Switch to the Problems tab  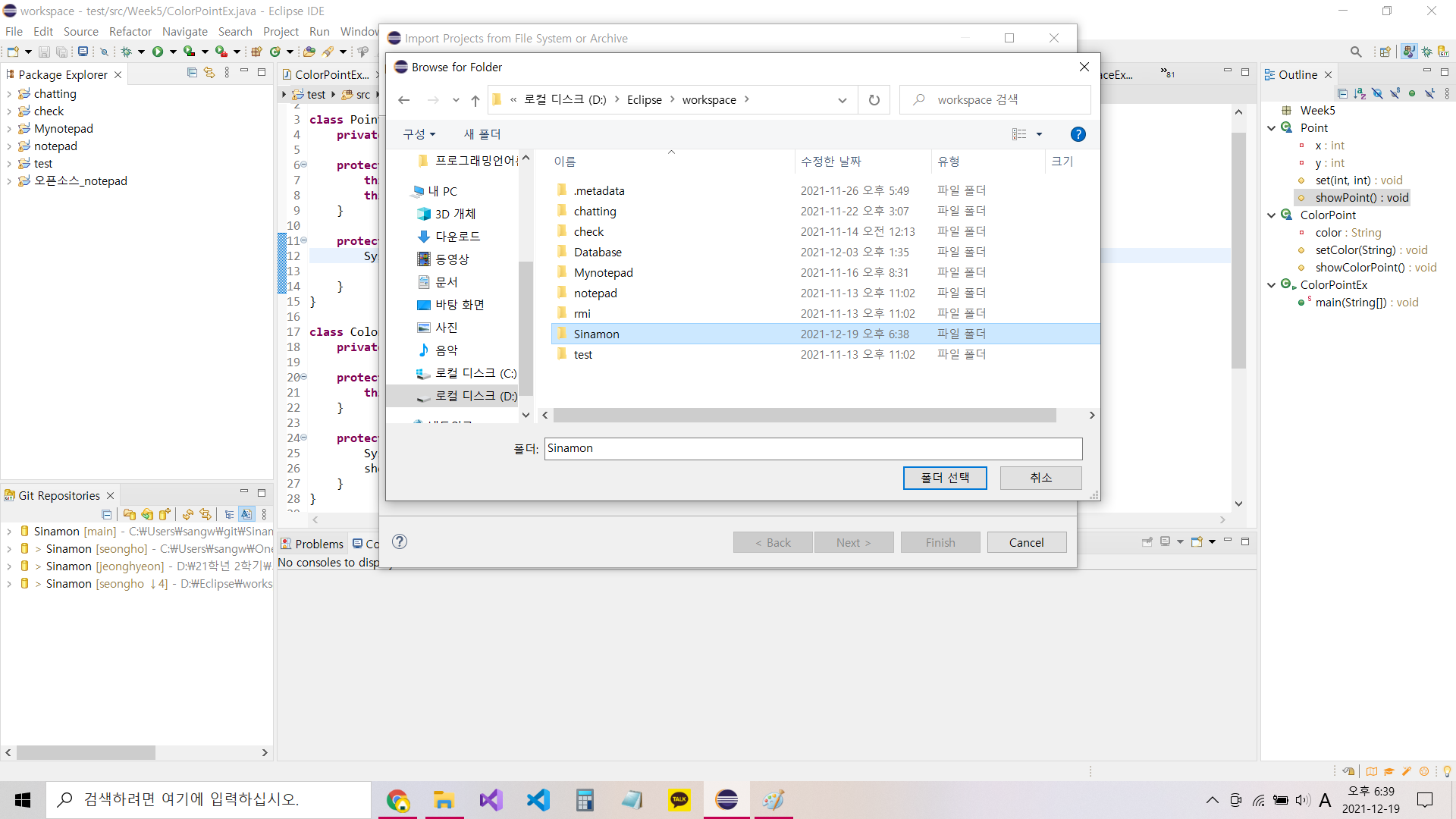pos(312,544)
